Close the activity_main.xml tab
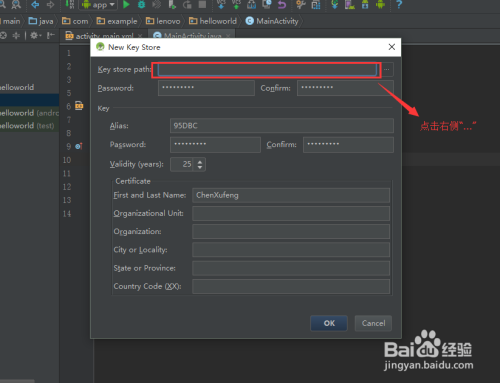The width and height of the screenshot is (500, 383). coord(140,36)
